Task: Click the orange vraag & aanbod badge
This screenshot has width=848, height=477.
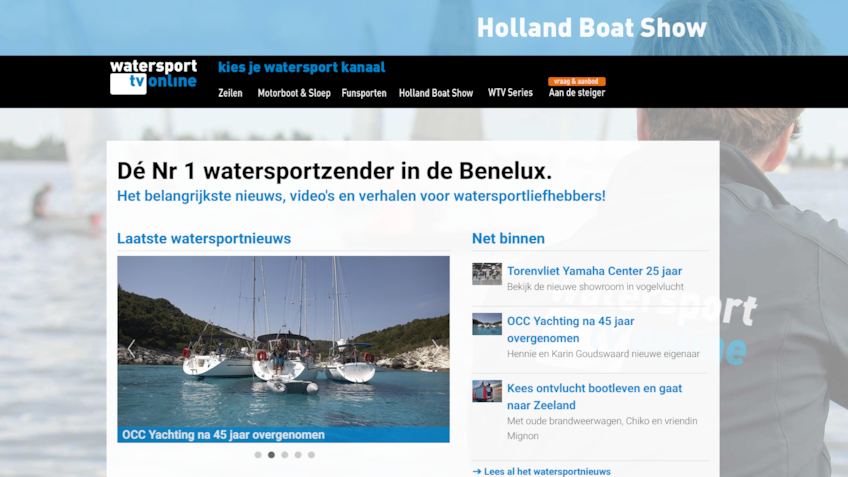Action: [577, 81]
